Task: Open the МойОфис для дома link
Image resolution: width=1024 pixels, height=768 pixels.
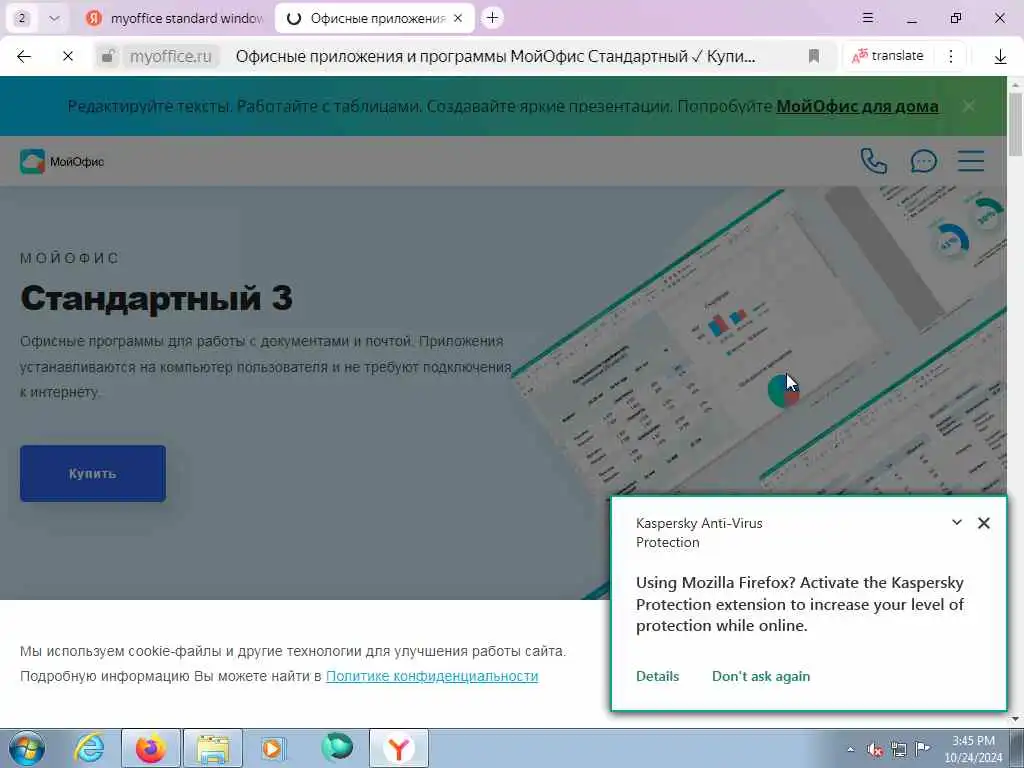Action: pyautogui.click(x=857, y=106)
